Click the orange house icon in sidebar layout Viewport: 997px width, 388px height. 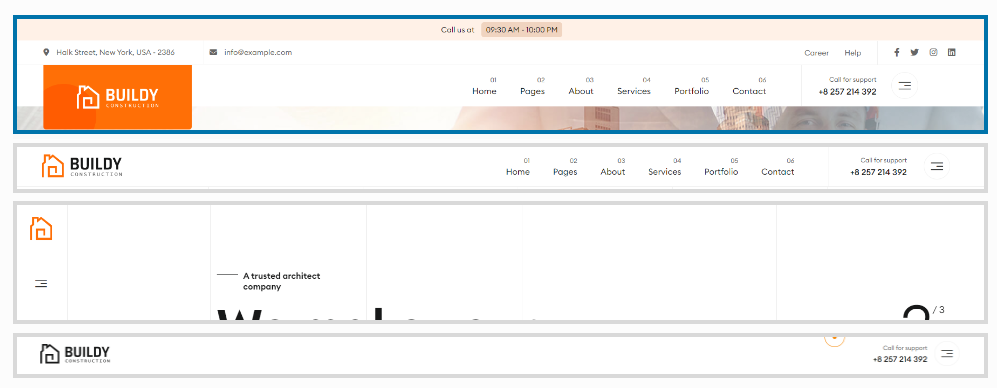tap(41, 228)
